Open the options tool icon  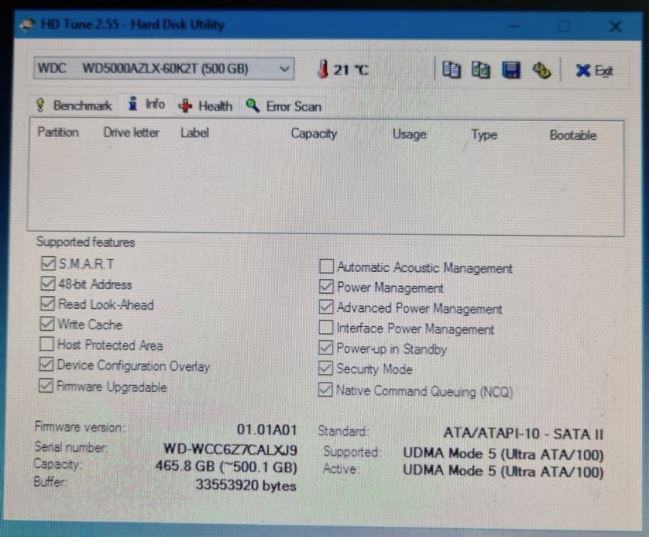pos(541,70)
